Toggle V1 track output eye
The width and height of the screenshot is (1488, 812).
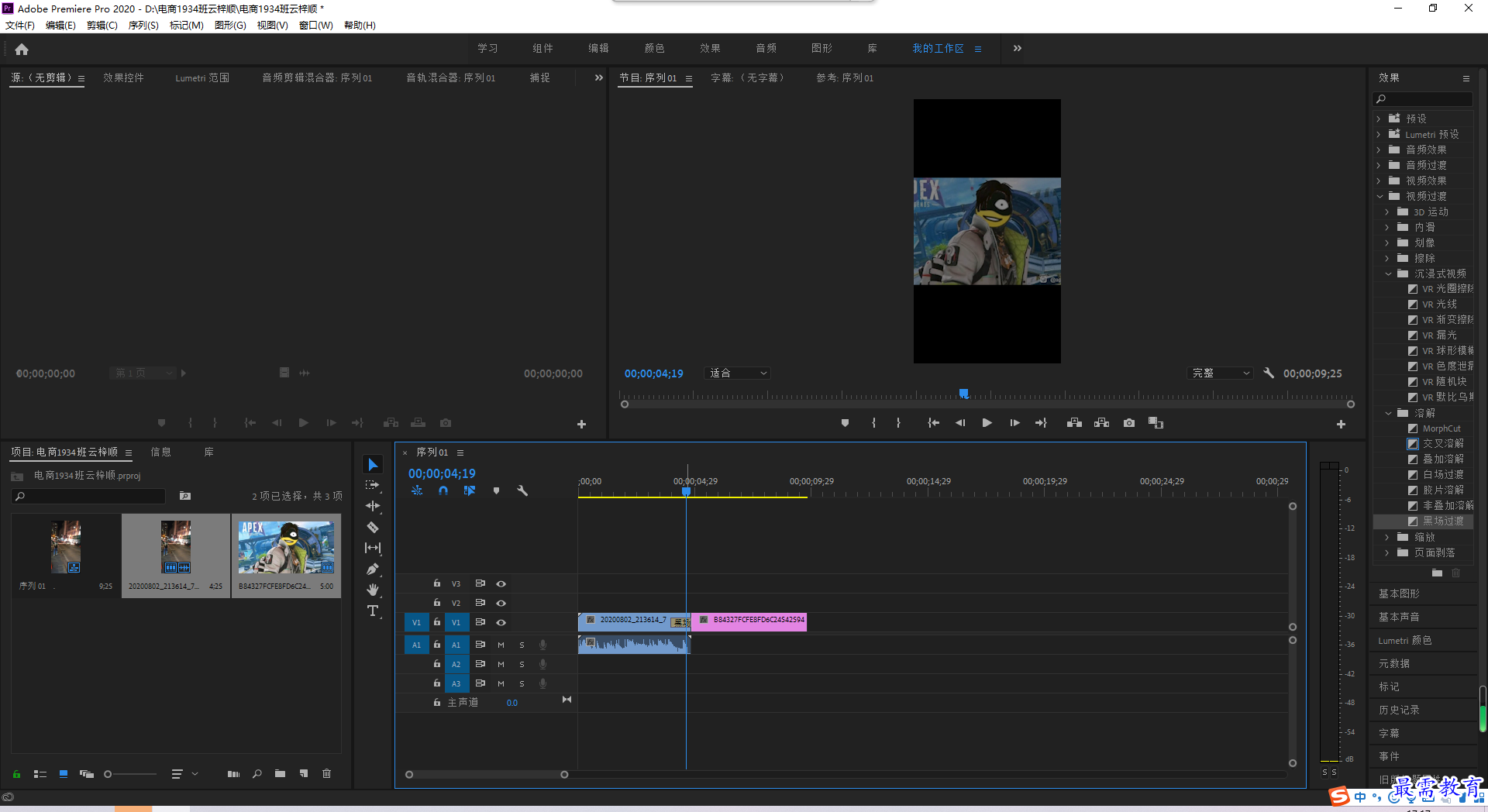coord(501,622)
